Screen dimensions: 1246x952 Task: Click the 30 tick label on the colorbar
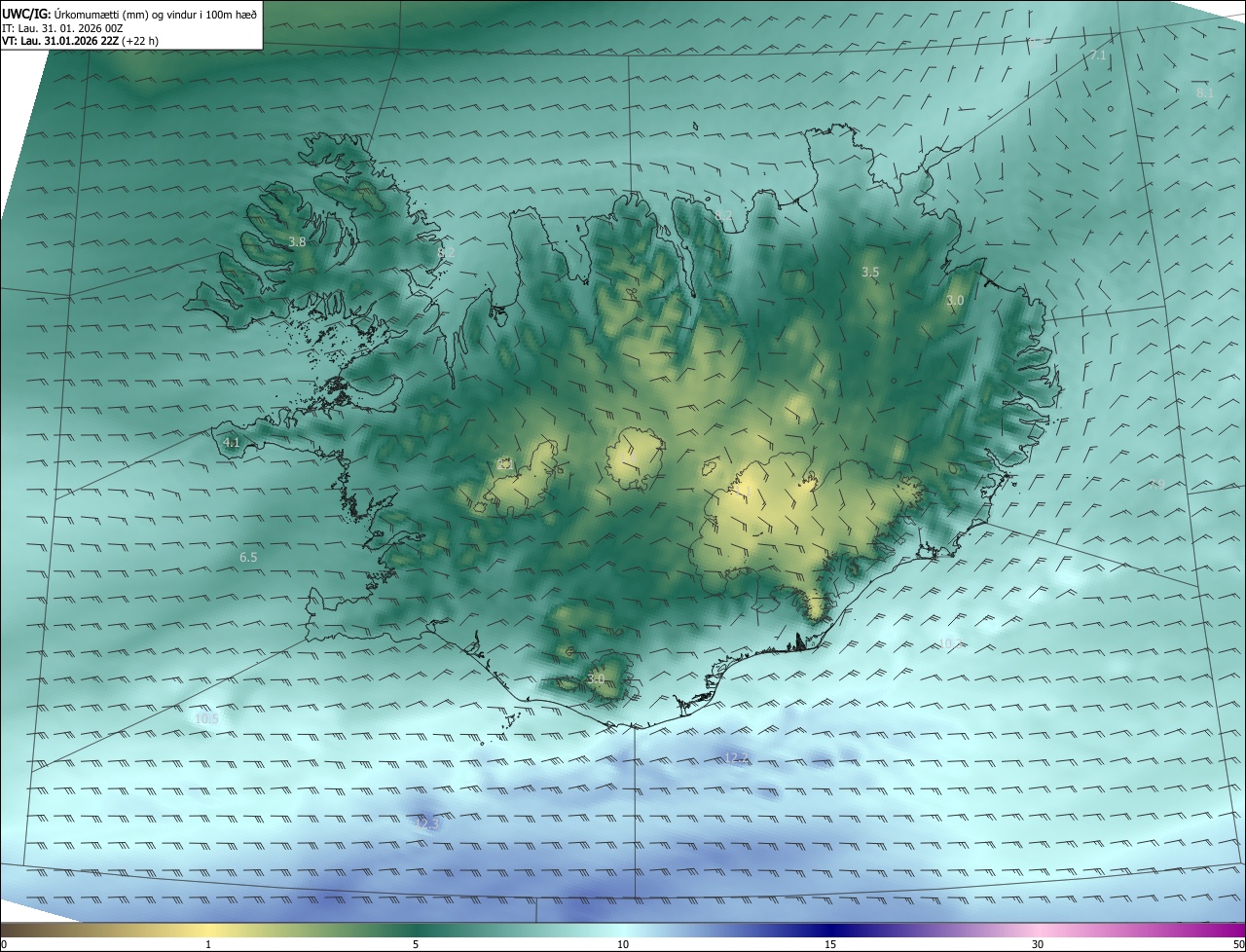(x=1038, y=944)
